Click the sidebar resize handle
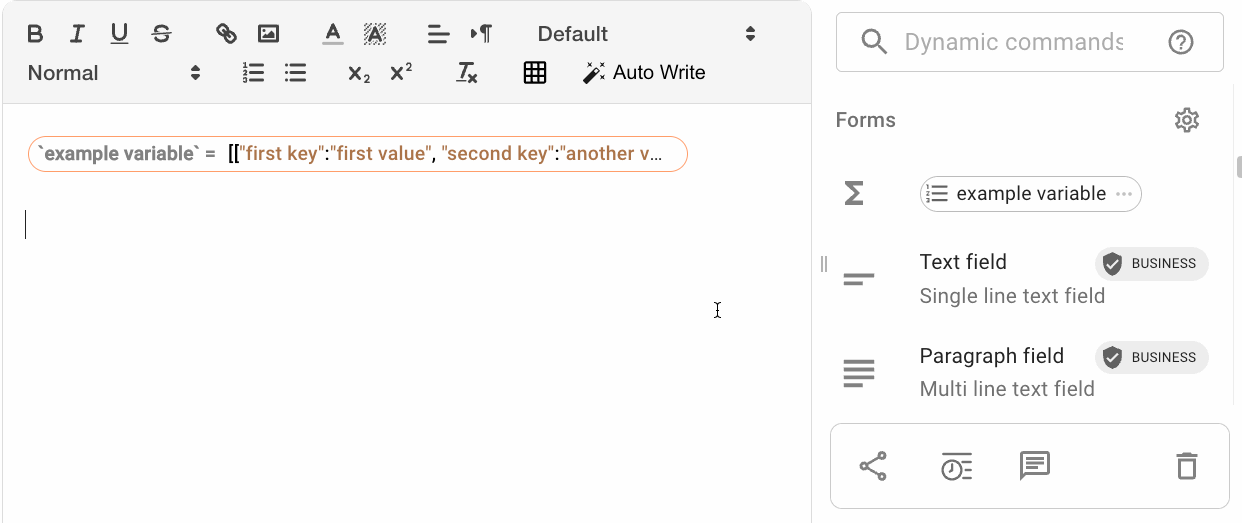Screen dimensions: 1242x523 coord(824,264)
